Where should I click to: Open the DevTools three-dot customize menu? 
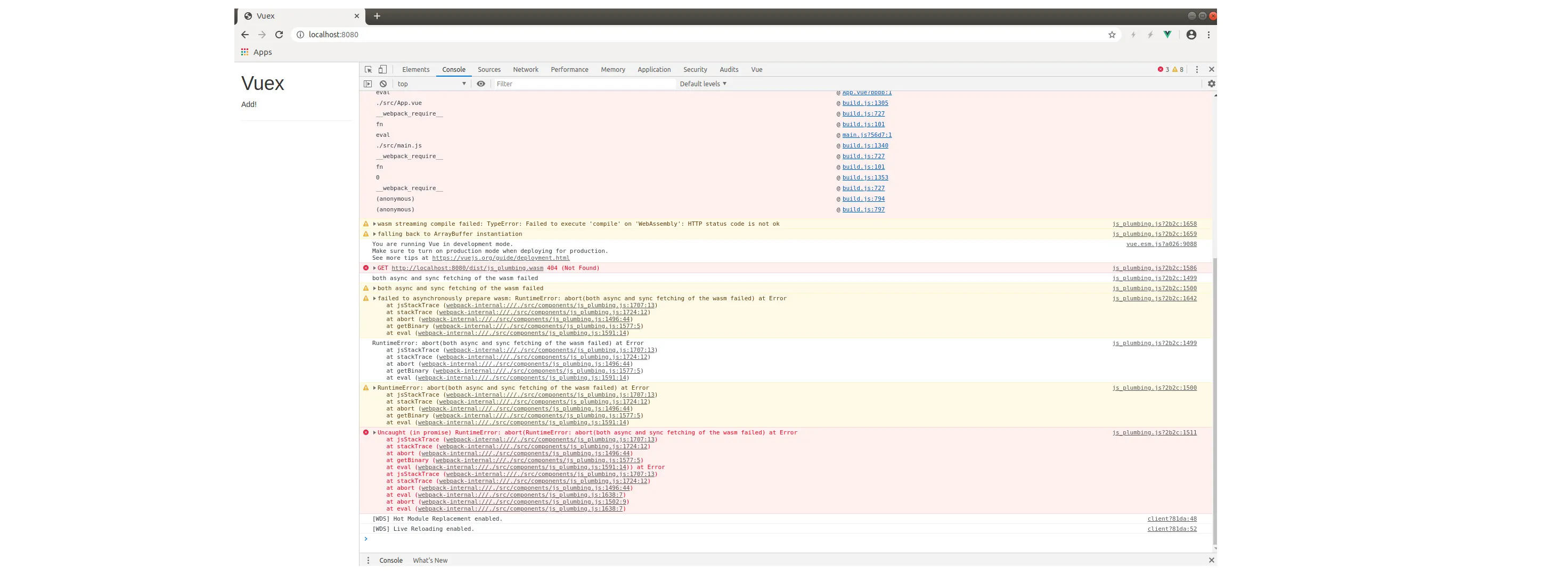pos(1196,69)
